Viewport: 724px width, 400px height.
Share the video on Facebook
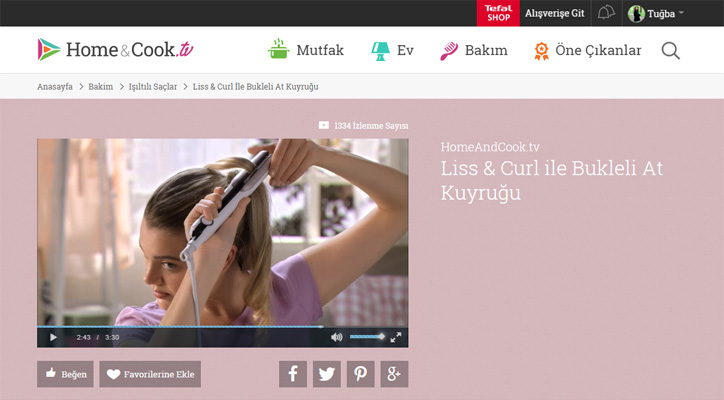[293, 374]
